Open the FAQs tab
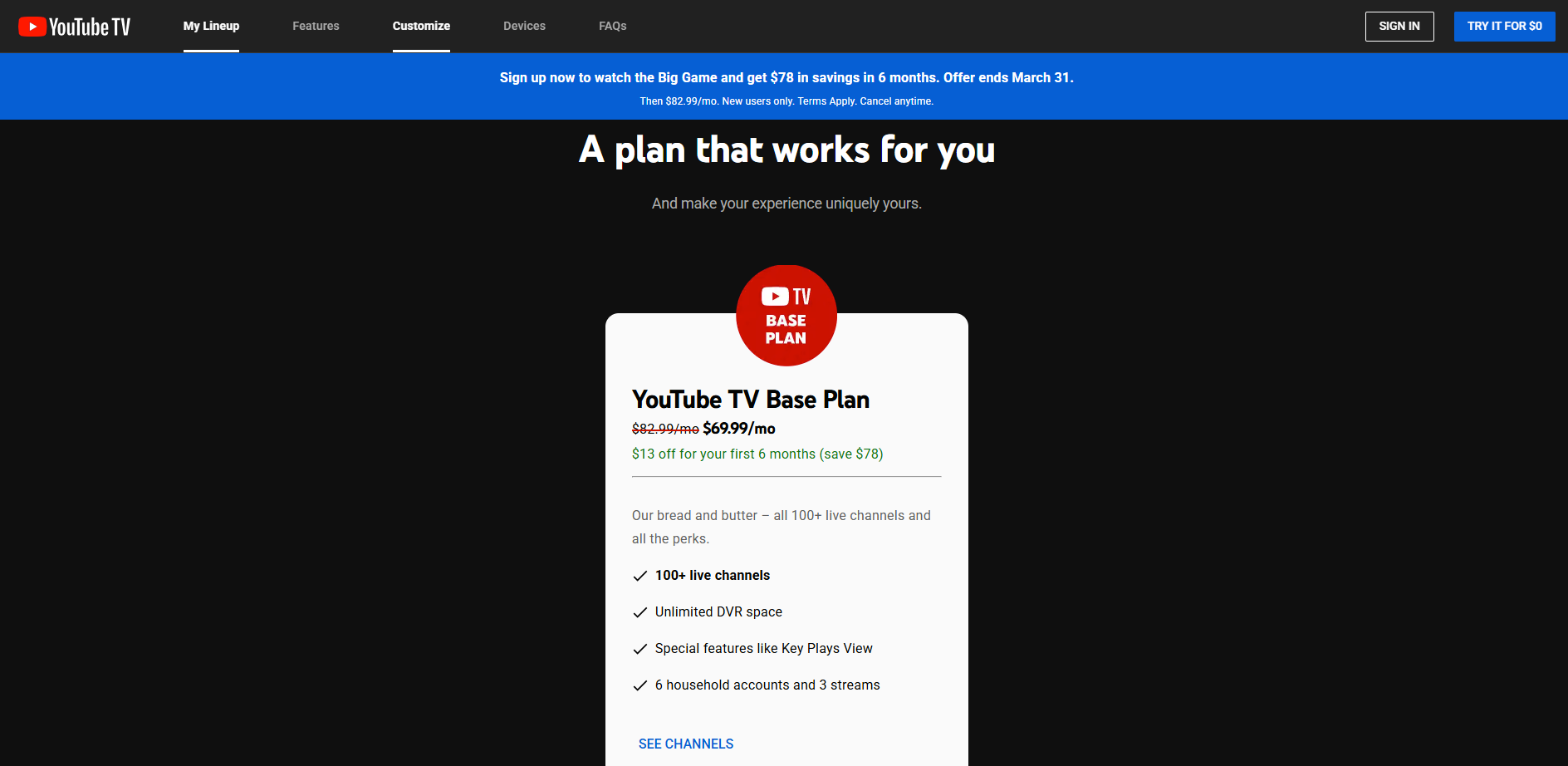Image resolution: width=1568 pixels, height=766 pixels. [613, 26]
